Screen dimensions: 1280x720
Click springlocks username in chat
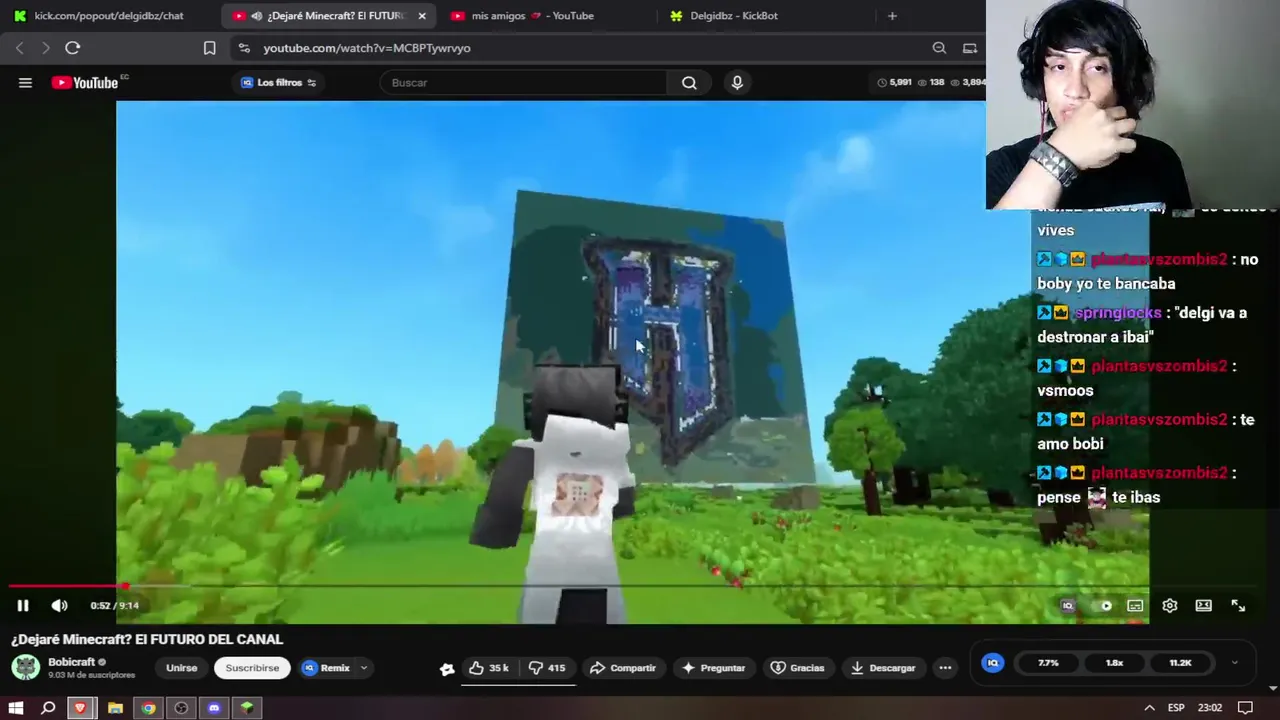[x=1118, y=312]
